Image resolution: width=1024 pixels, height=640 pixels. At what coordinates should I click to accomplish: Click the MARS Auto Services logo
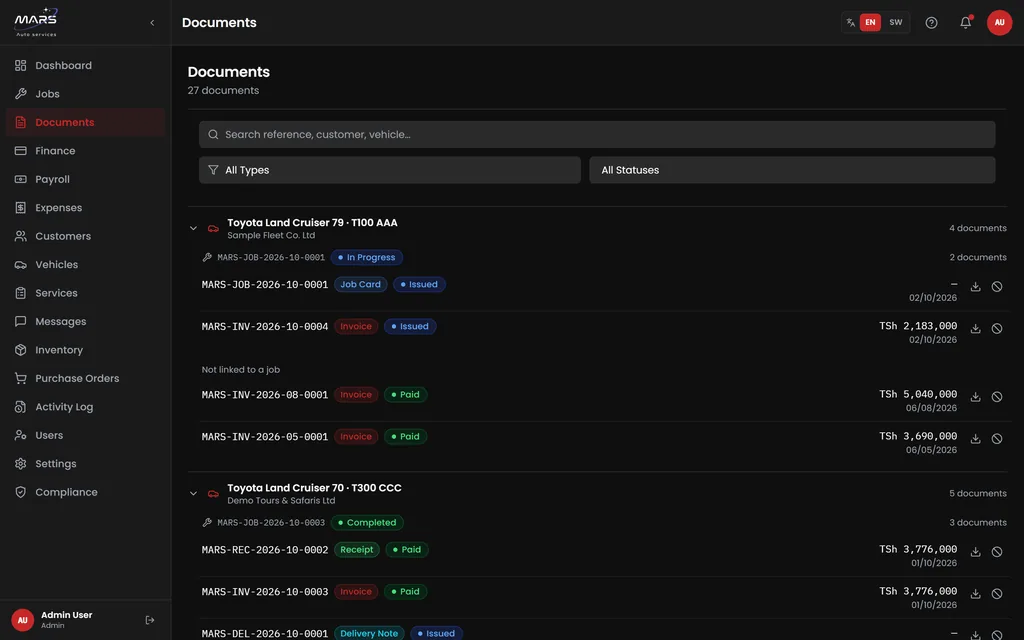click(37, 22)
